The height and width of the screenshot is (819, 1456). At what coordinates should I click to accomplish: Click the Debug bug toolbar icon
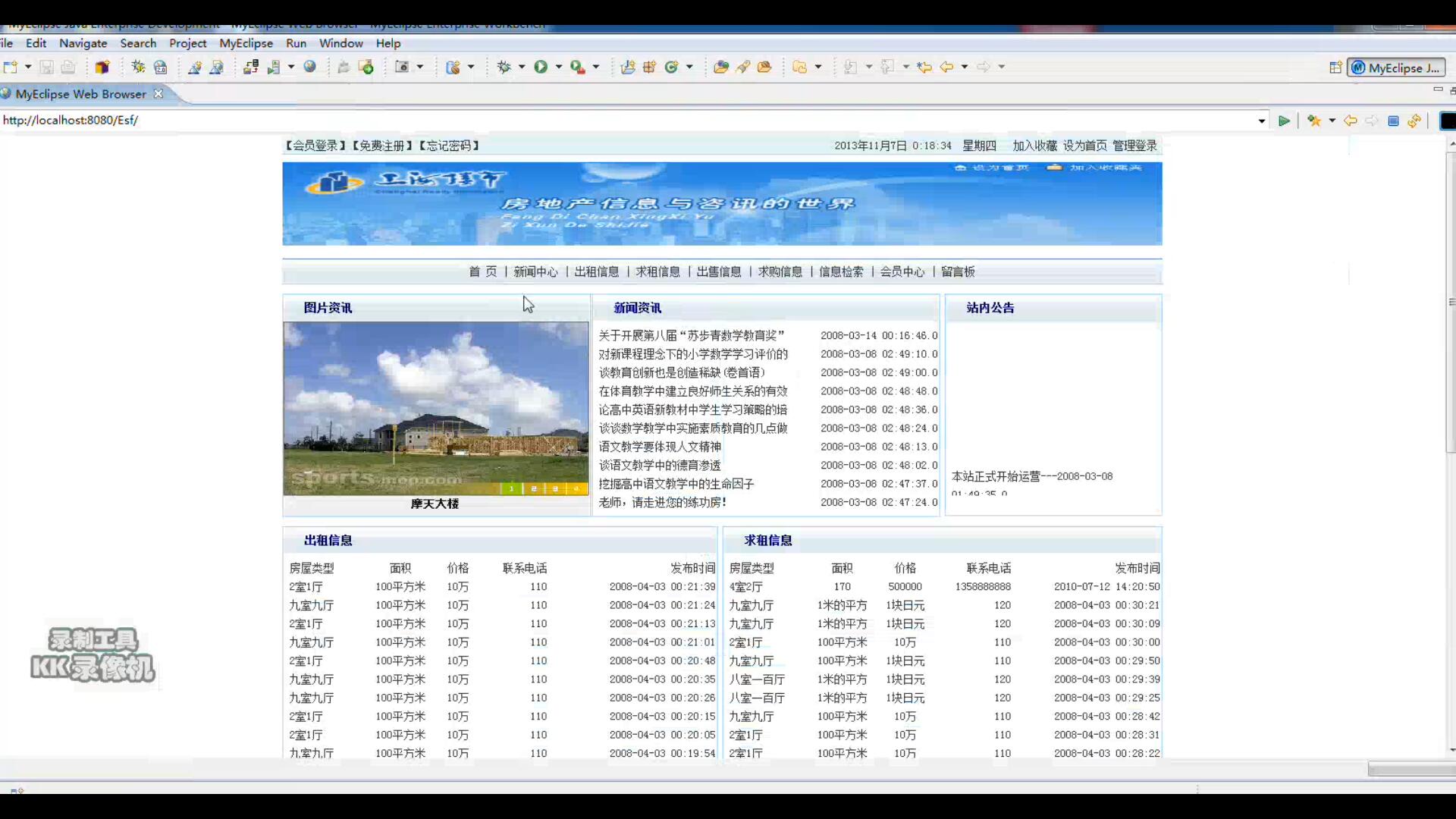click(x=504, y=67)
